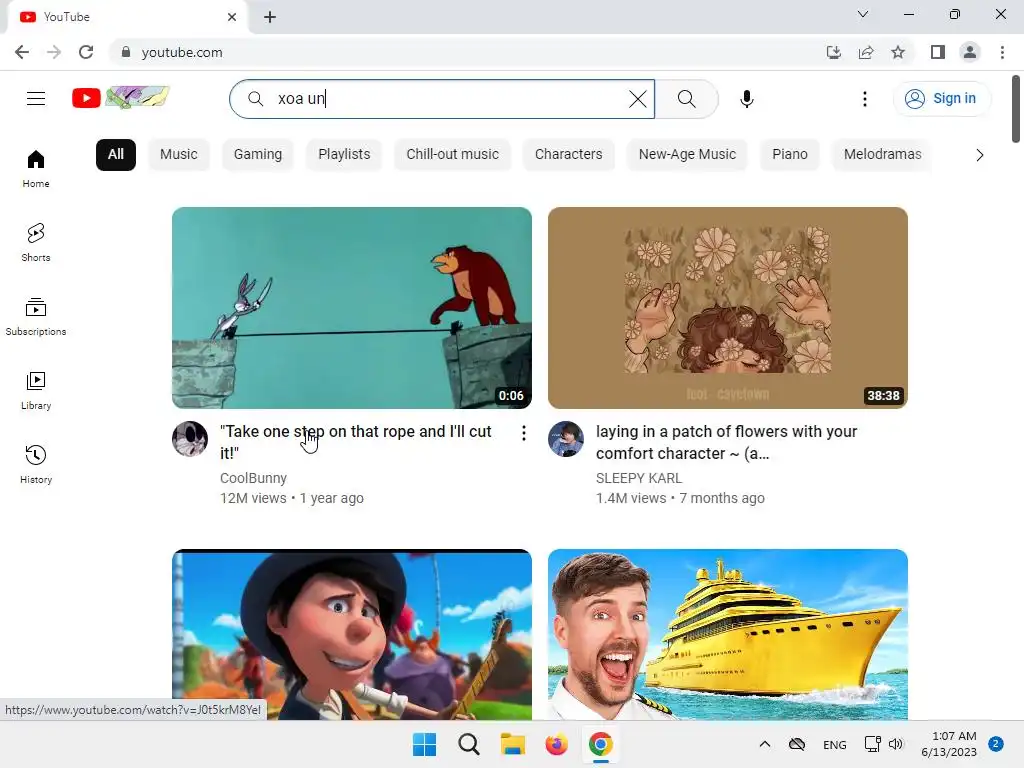Close the YouTube tab

point(232,17)
